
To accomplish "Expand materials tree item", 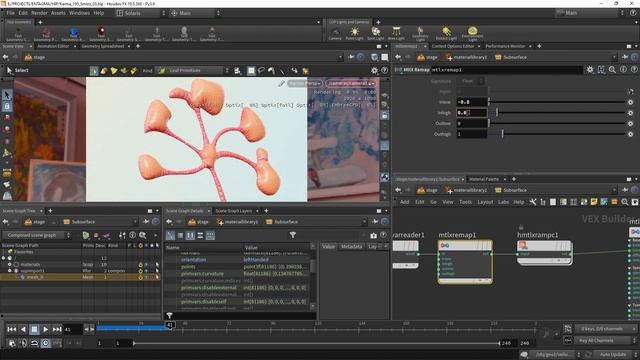I will [9, 264].
